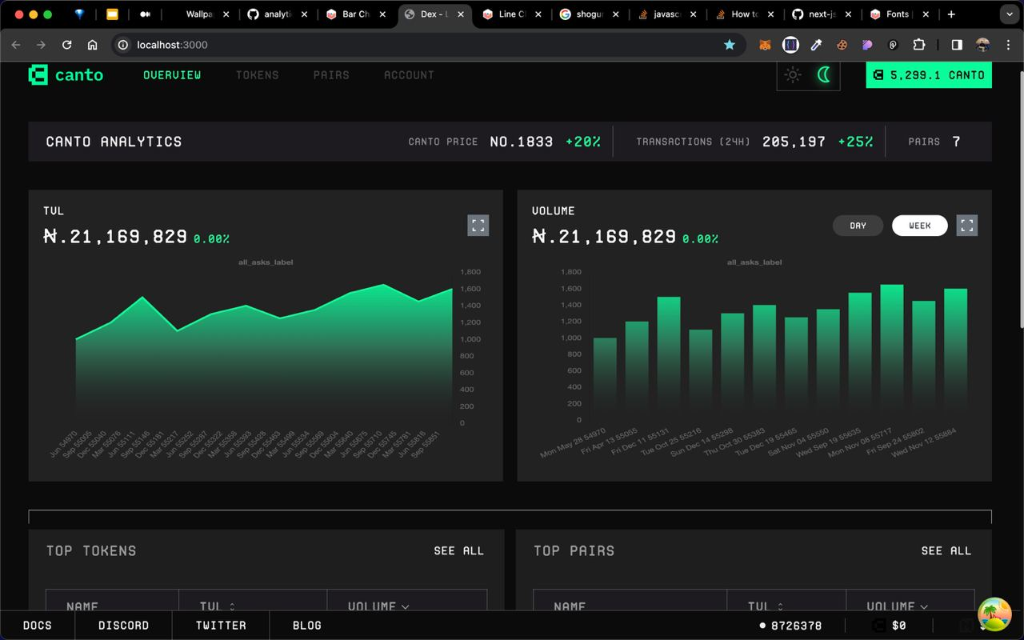The height and width of the screenshot is (640, 1024).
Task: Close the Dex browser tab
Action: coord(460,14)
